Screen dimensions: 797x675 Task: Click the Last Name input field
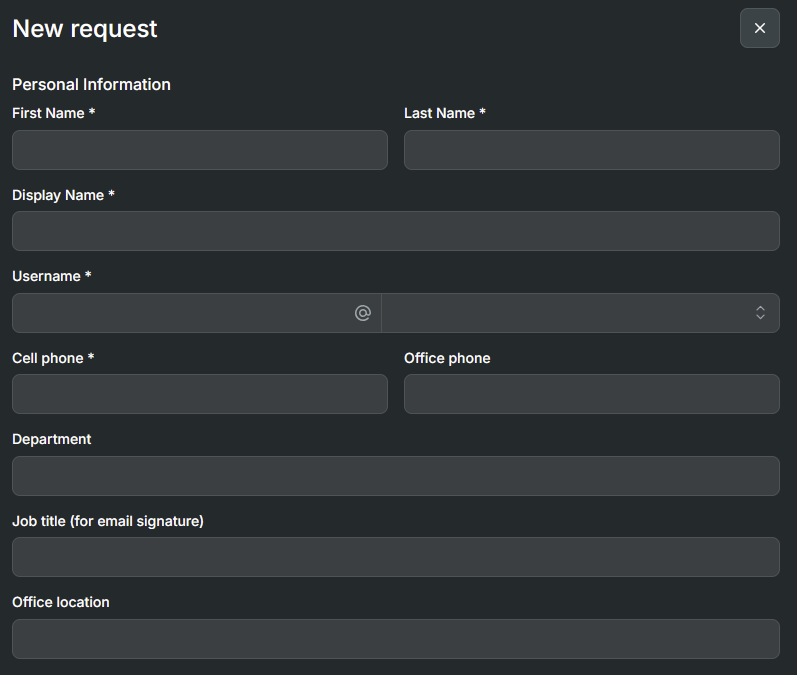click(591, 150)
